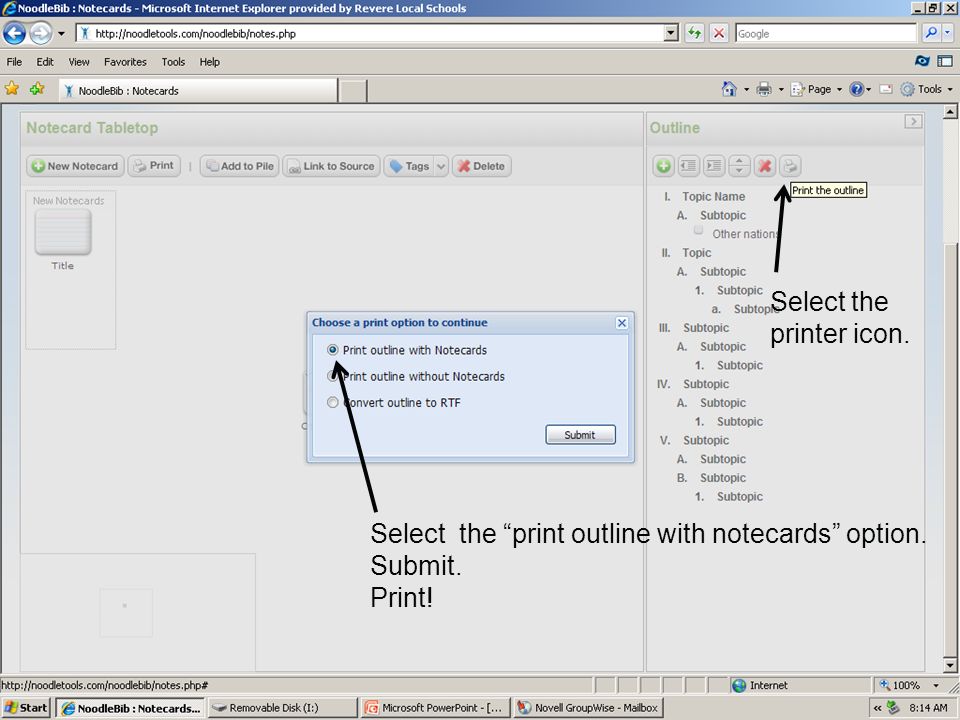Select Other nations outline item
The height and width of the screenshot is (720, 960).
point(745,234)
